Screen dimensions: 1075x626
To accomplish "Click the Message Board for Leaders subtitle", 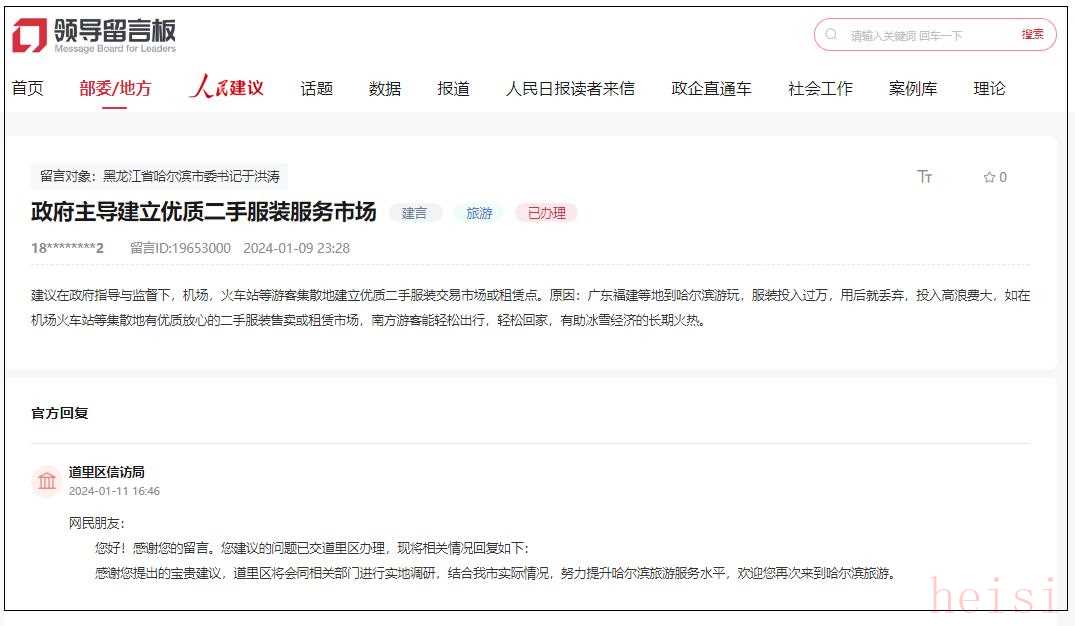I will (115, 49).
